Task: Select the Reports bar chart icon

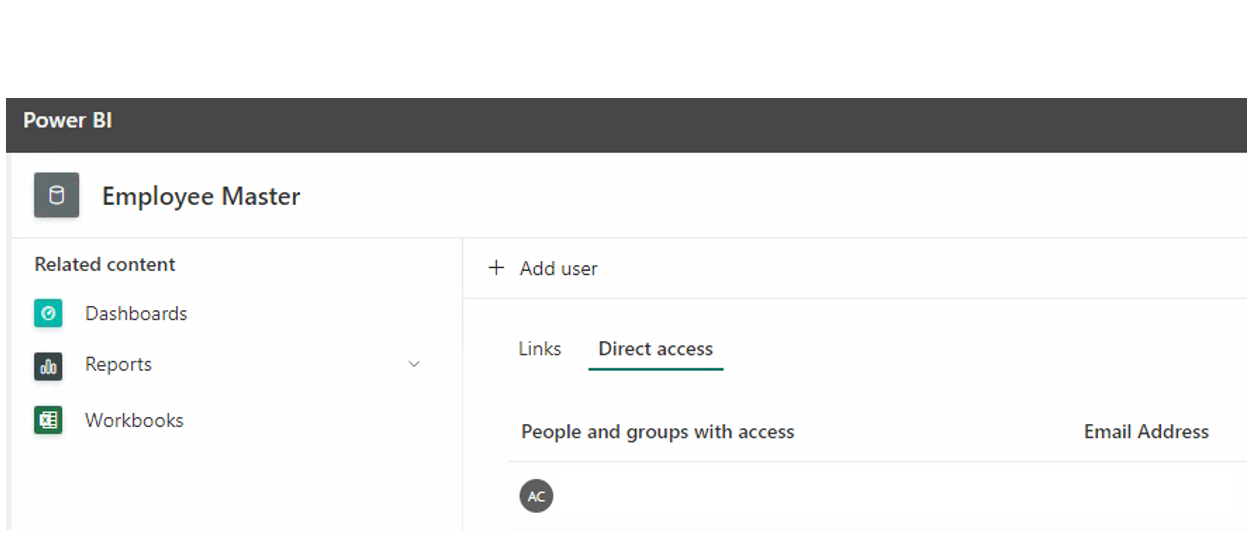Action: coord(48,366)
